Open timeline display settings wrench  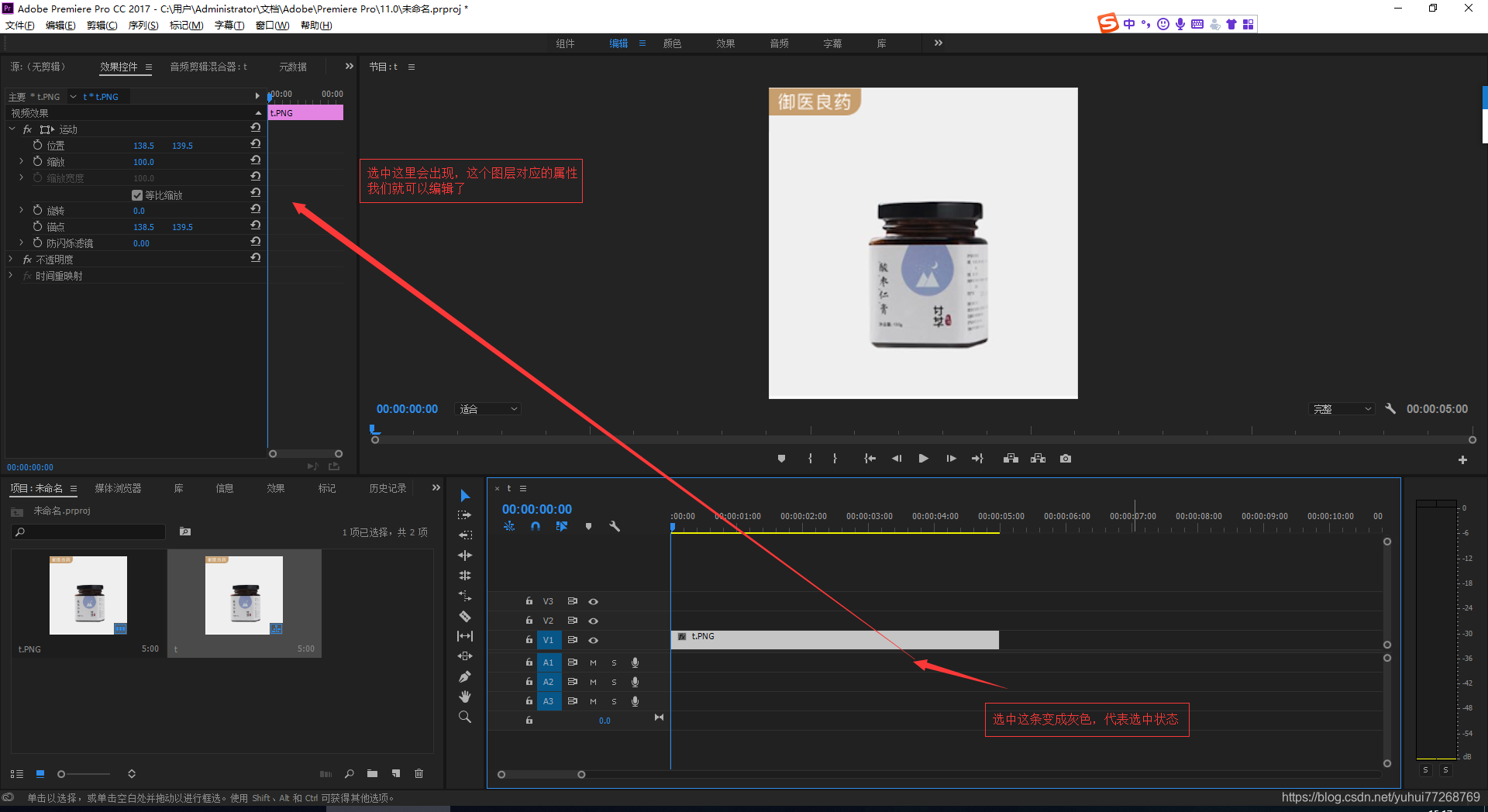[615, 527]
